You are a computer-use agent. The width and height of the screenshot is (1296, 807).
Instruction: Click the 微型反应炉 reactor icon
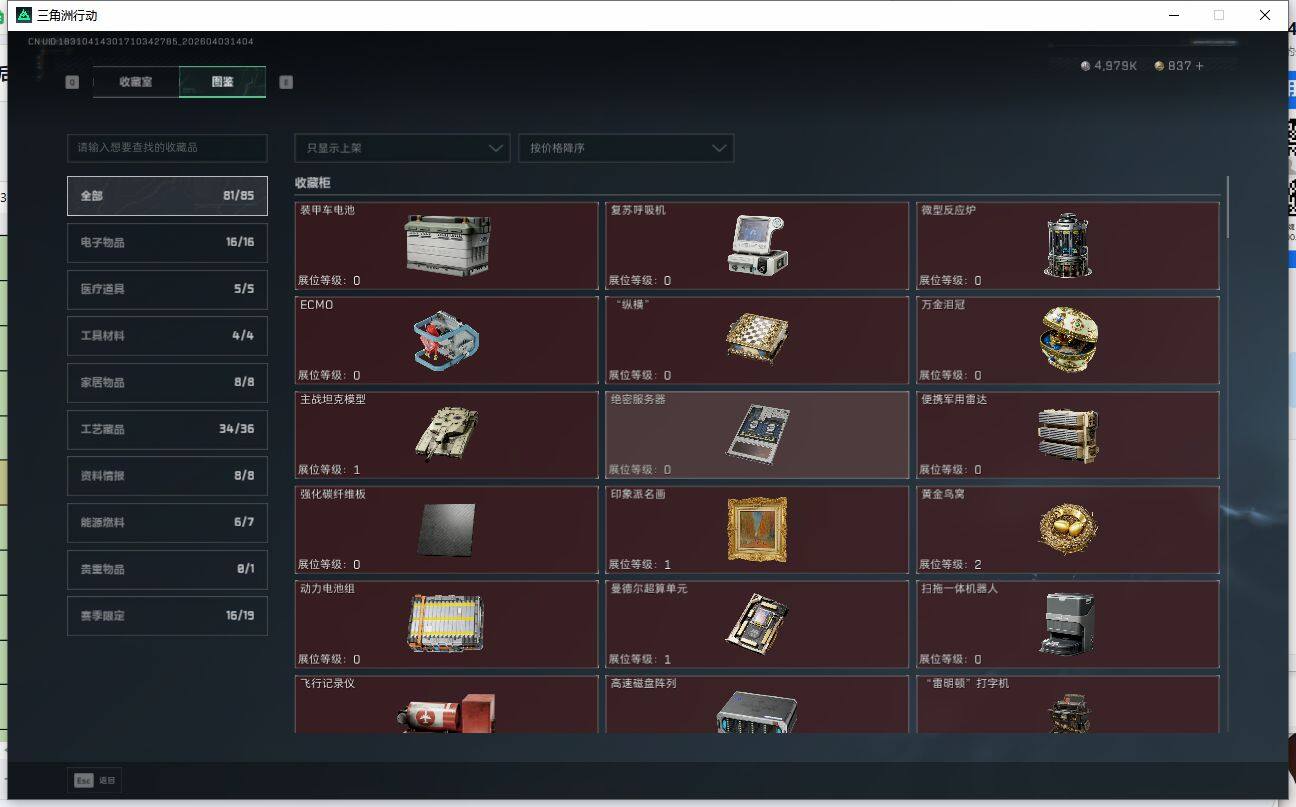1067,245
